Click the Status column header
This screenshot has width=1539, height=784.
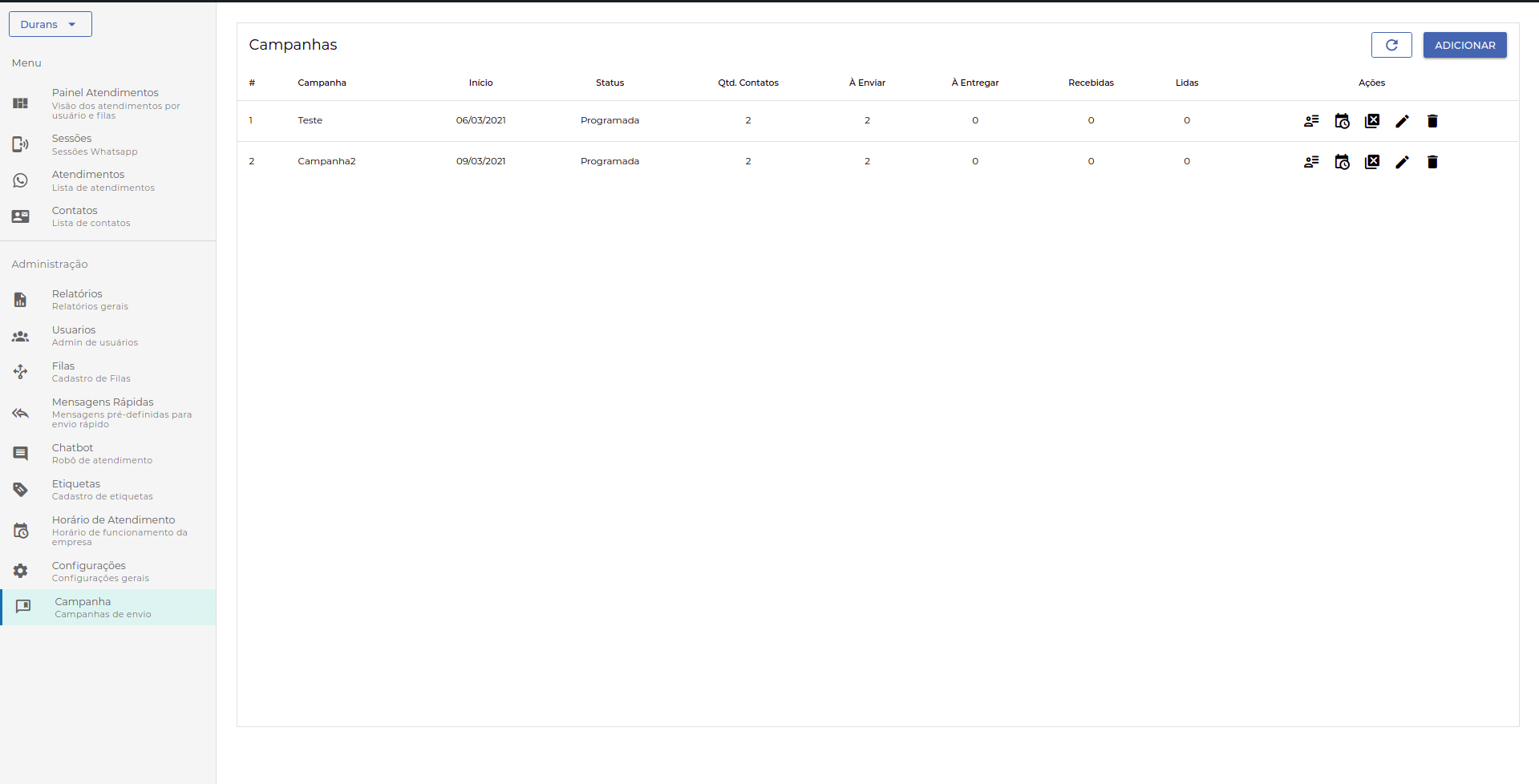point(610,83)
